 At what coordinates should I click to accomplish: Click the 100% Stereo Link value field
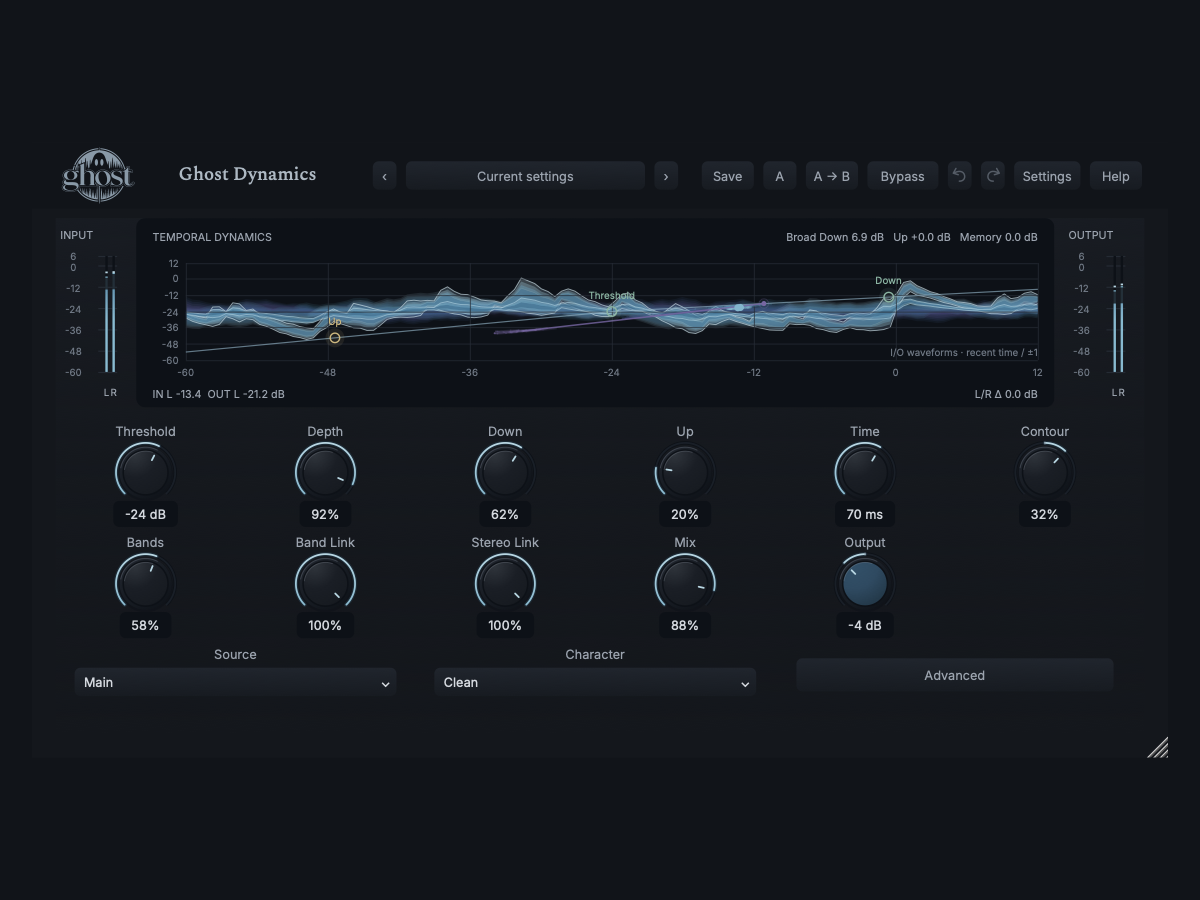[x=505, y=625]
